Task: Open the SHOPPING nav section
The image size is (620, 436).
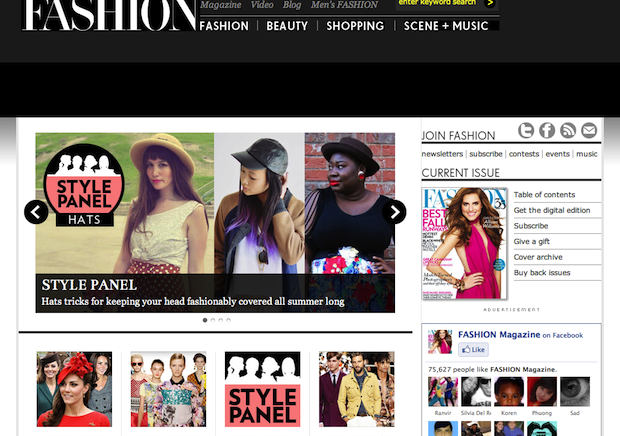Action: coord(355,26)
